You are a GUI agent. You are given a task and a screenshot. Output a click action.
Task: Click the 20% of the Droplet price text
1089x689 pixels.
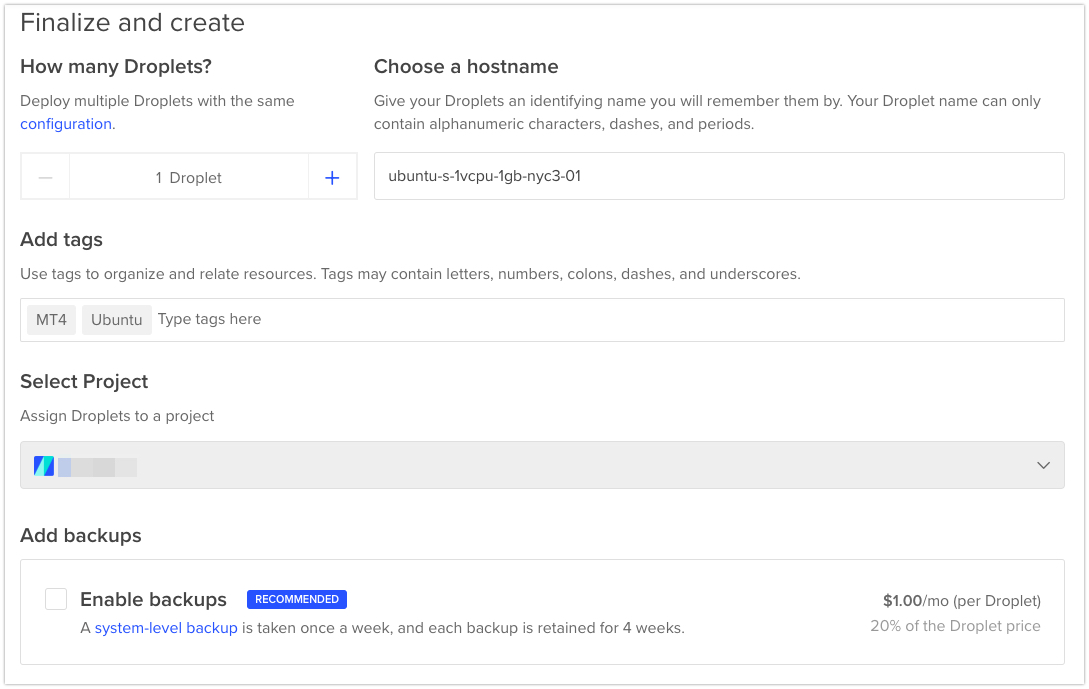point(956,626)
